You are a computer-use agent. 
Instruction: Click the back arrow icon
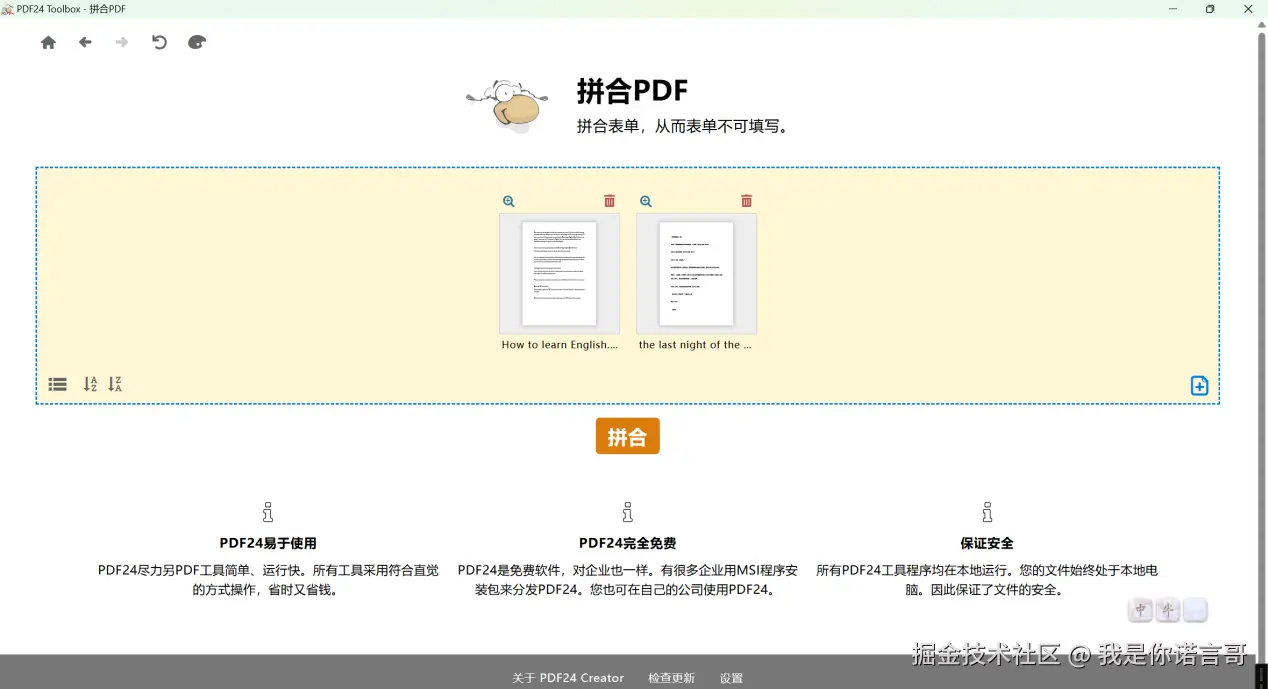click(85, 42)
